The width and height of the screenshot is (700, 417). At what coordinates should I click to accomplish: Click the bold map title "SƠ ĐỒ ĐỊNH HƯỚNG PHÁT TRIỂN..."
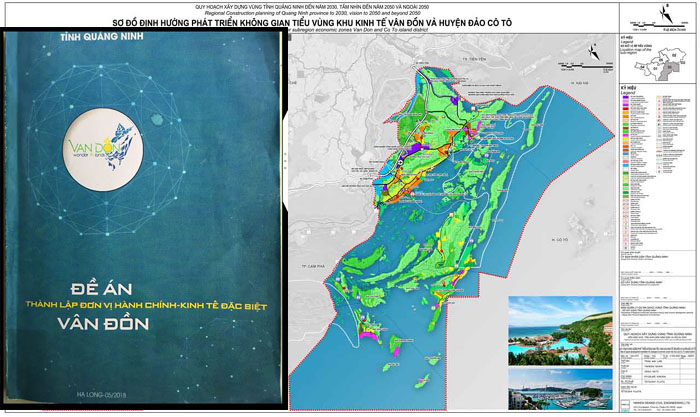tap(312, 23)
